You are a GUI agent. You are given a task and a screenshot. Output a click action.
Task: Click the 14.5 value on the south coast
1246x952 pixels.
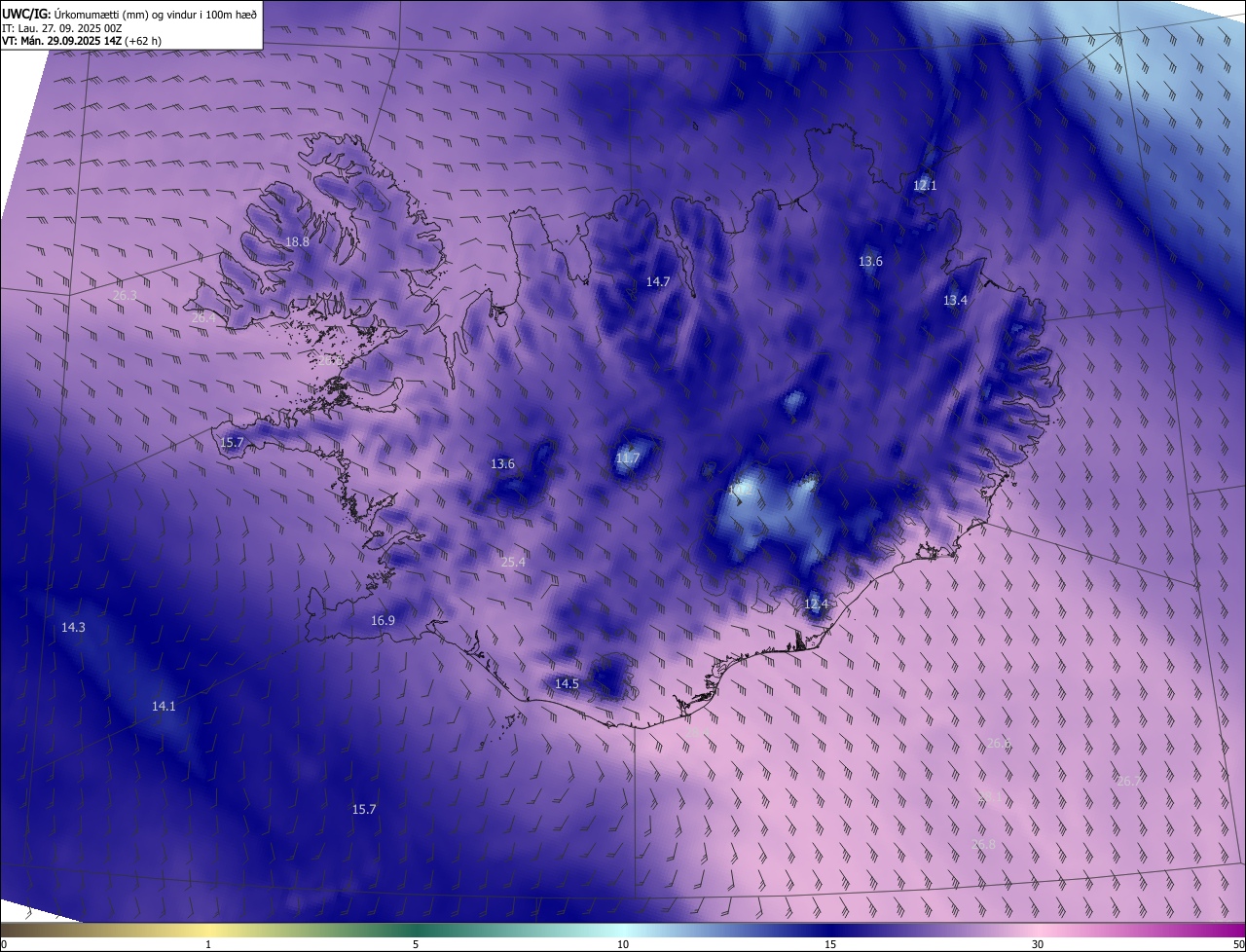[567, 683]
